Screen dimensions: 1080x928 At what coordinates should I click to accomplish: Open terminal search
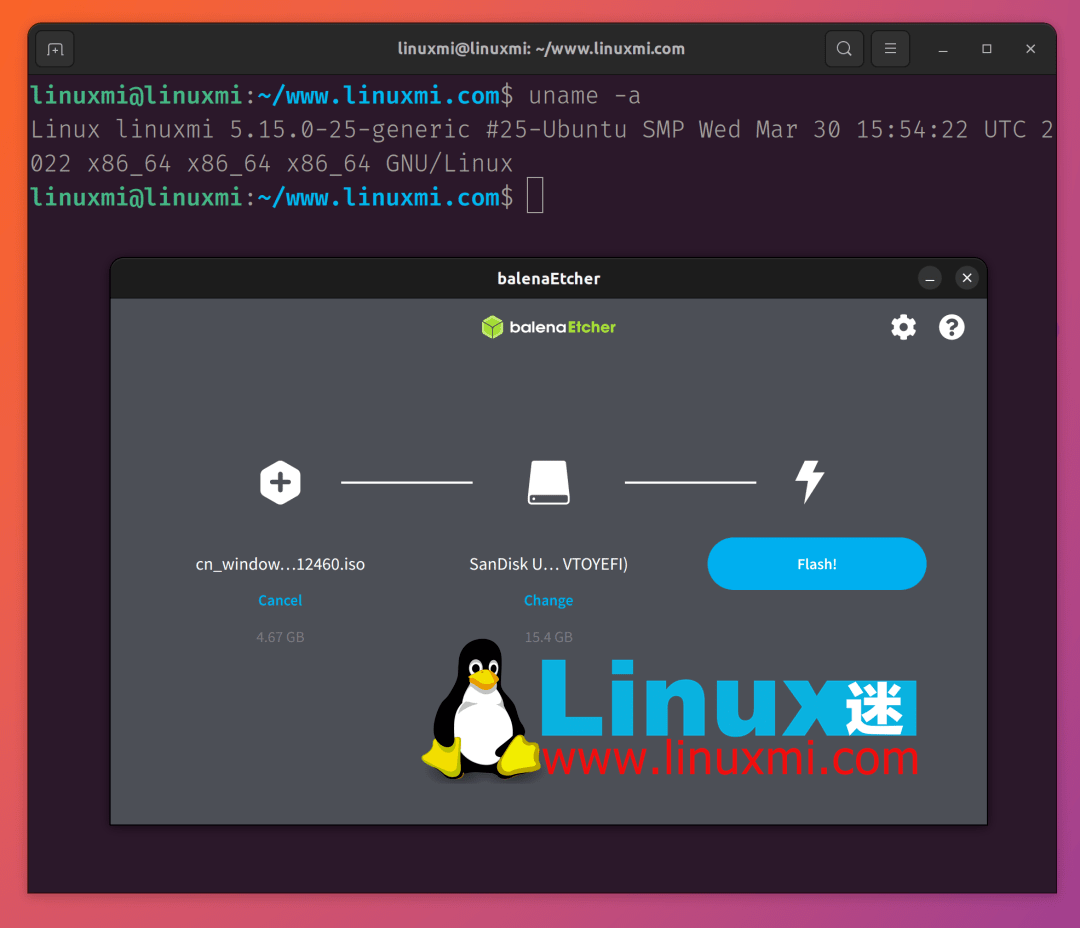coord(844,49)
